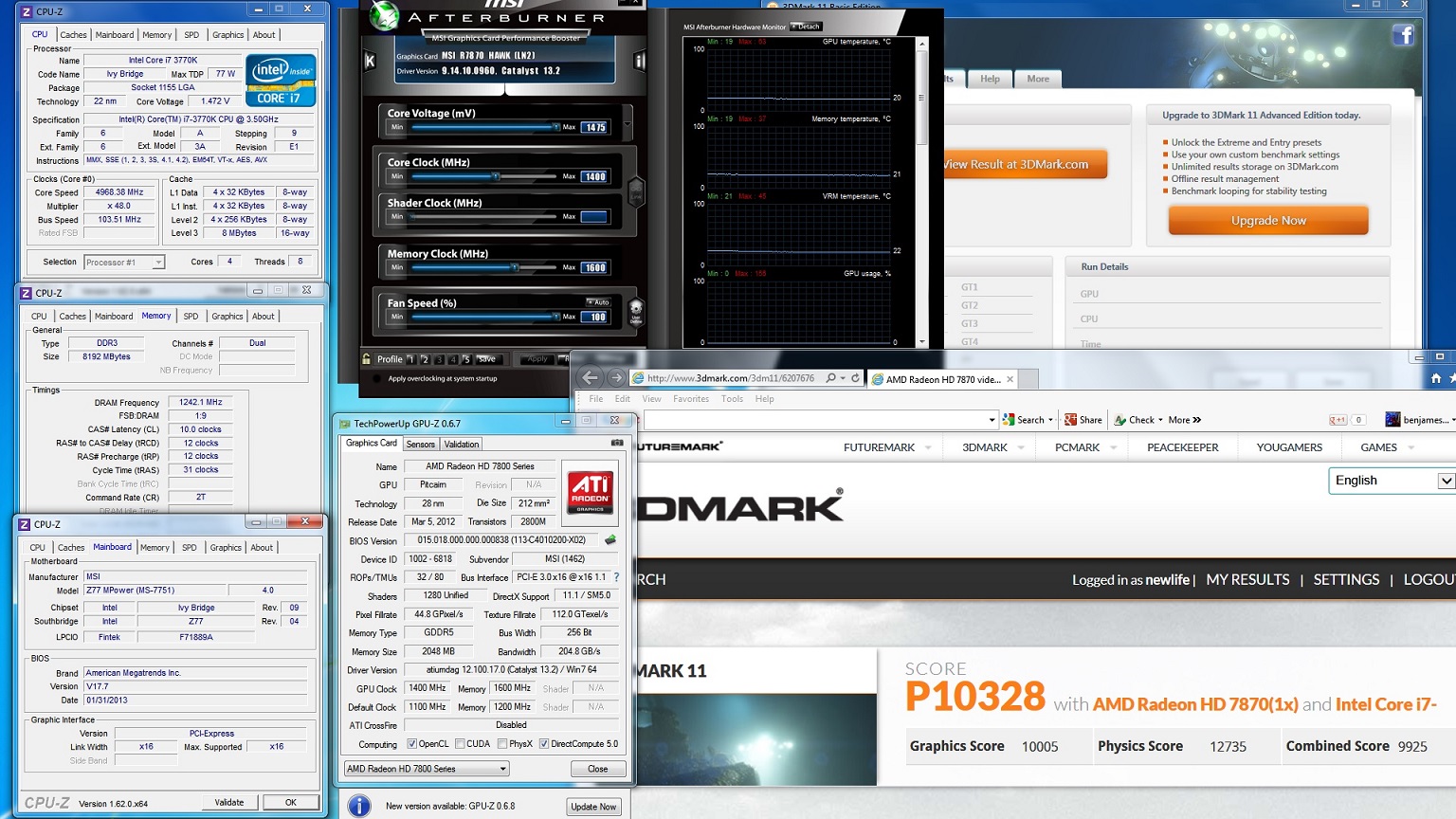This screenshot has height=819, width=1456.
Task: Click the Google toolbar search input field
Action: coord(821,420)
